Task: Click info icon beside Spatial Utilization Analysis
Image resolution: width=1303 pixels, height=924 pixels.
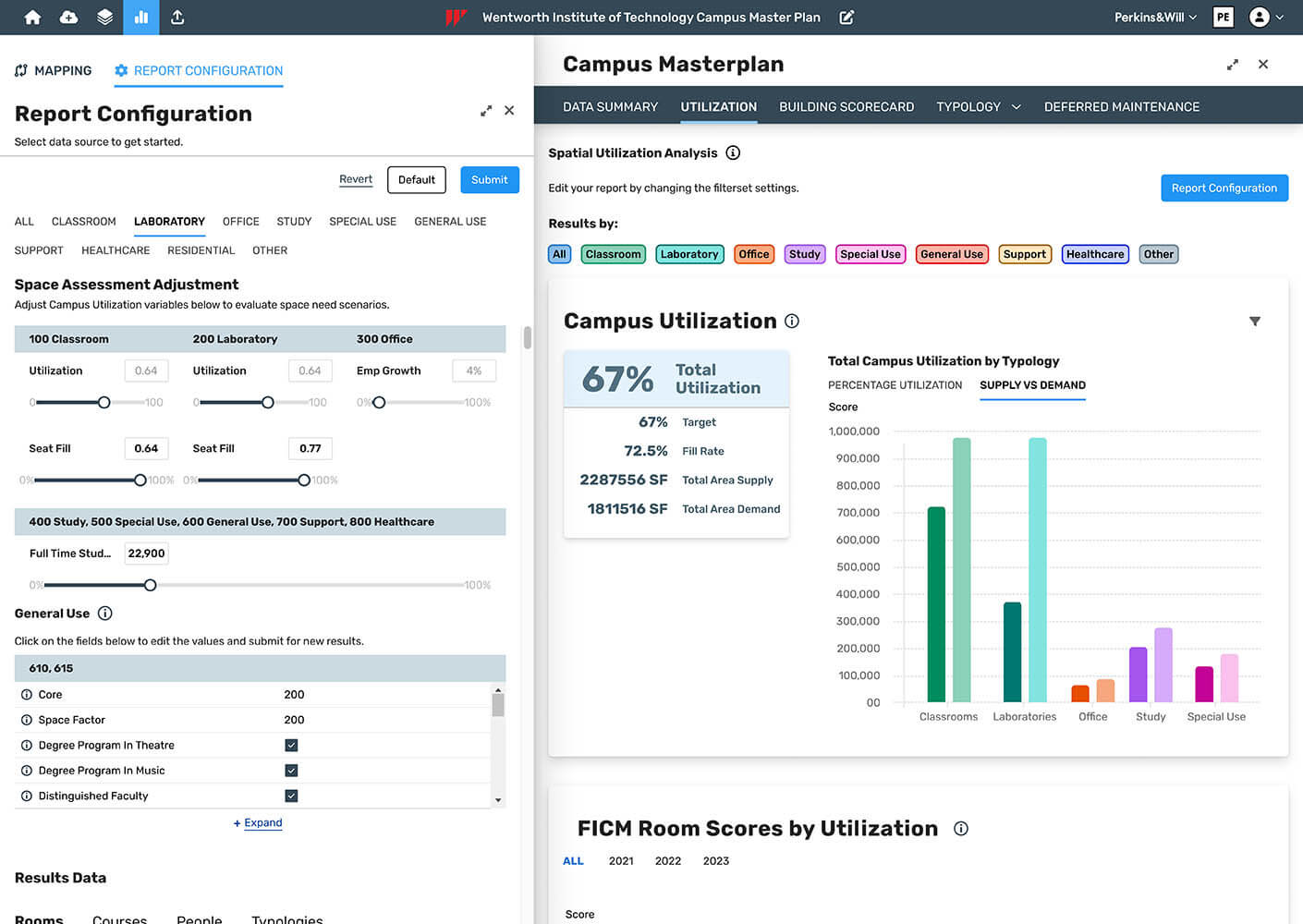Action: [x=733, y=153]
